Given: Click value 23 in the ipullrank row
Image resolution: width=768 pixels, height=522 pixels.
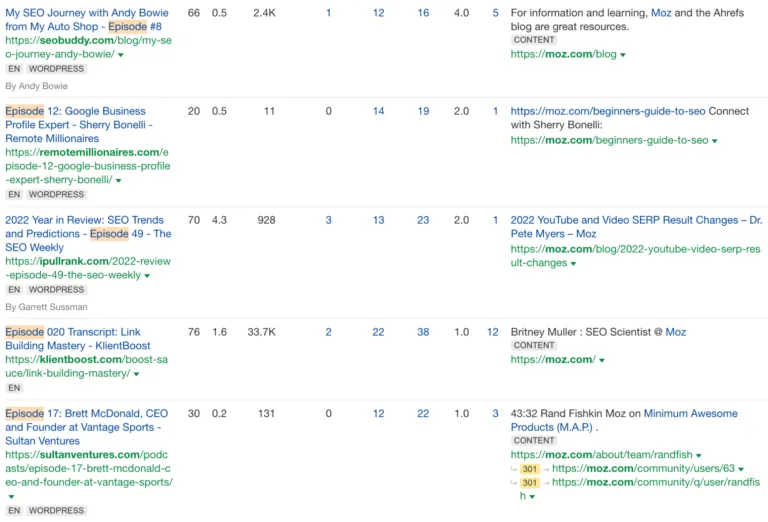Looking at the screenshot, I should tap(423, 220).
